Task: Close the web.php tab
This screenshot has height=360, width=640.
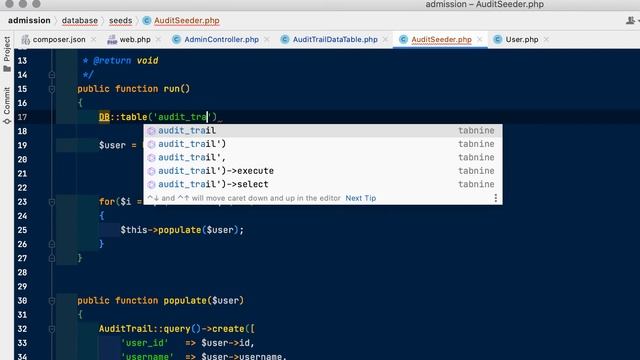Action: [158, 40]
